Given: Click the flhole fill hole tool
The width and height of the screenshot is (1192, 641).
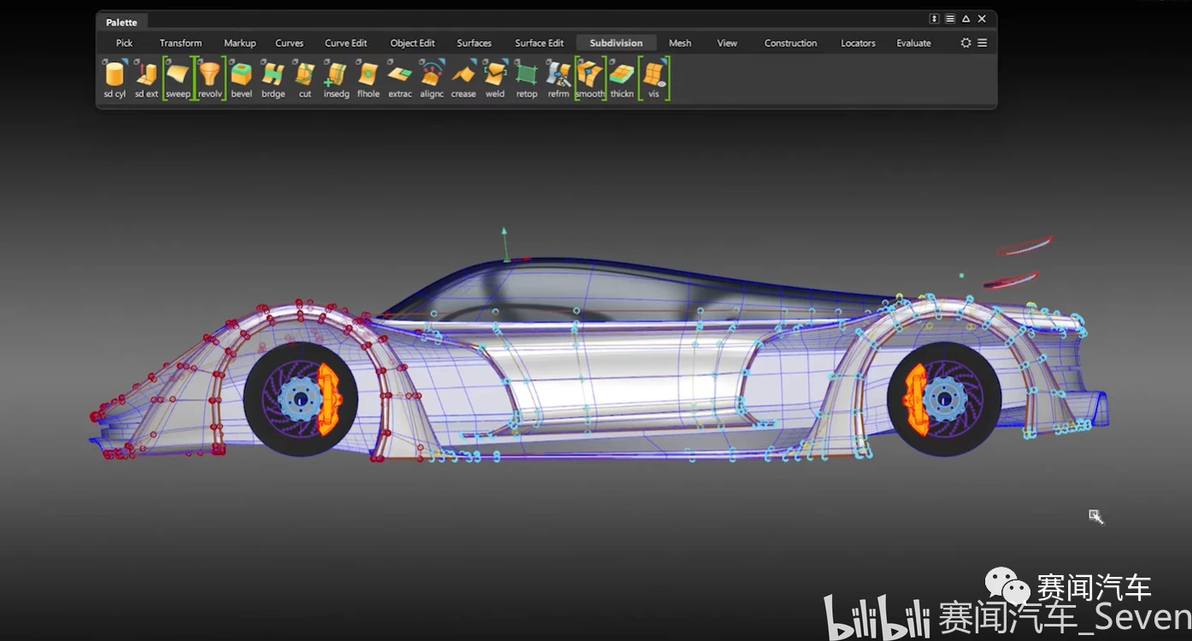Looking at the screenshot, I should (368, 74).
